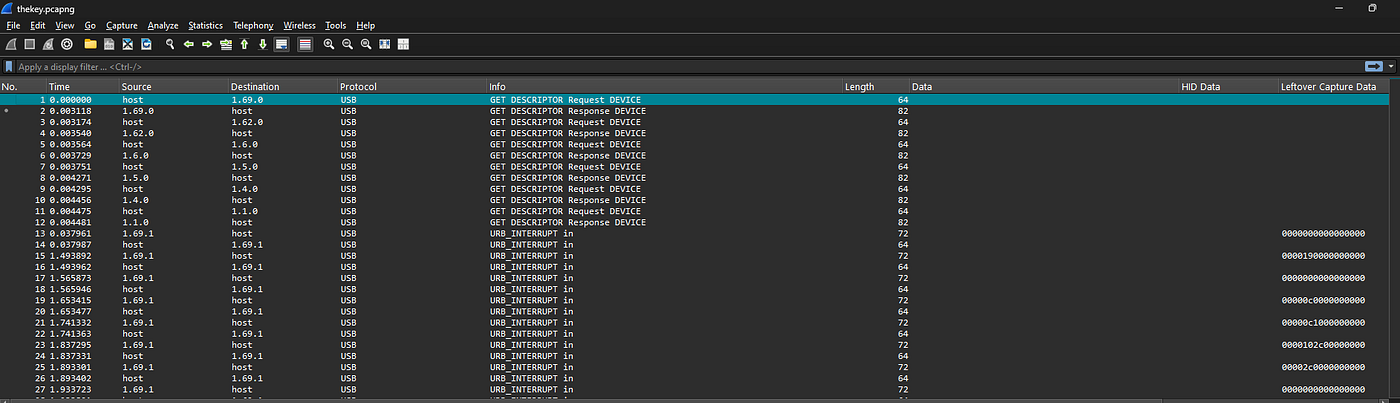Open the Edit menu
Screen dimensions: 1400x403
(38, 25)
